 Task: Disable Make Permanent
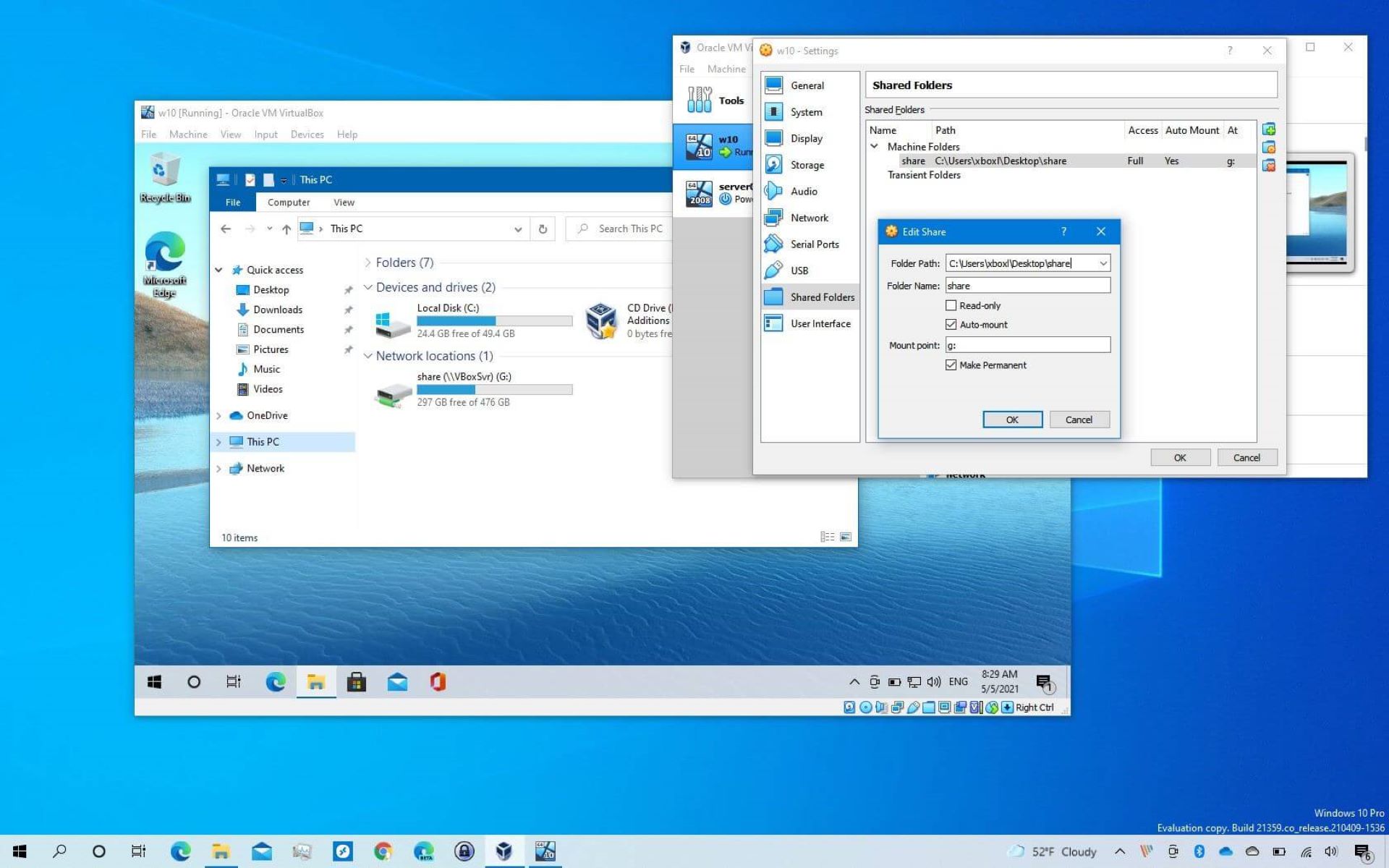pyautogui.click(x=951, y=365)
